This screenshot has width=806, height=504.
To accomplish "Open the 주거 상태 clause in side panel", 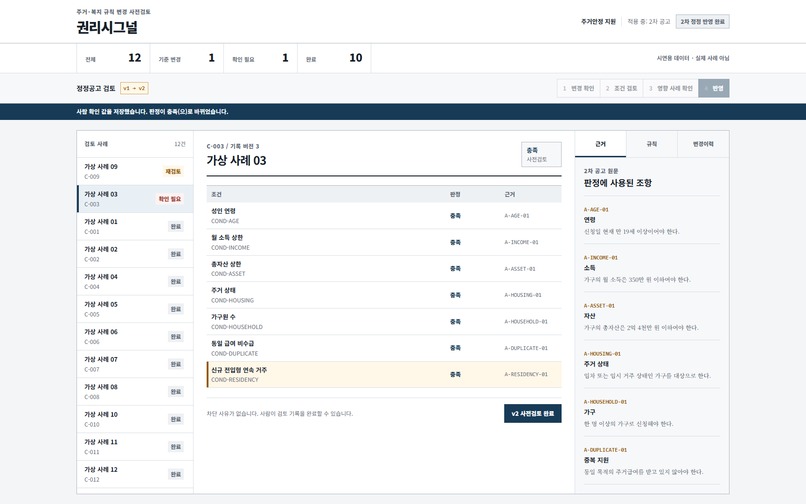I will (651, 365).
